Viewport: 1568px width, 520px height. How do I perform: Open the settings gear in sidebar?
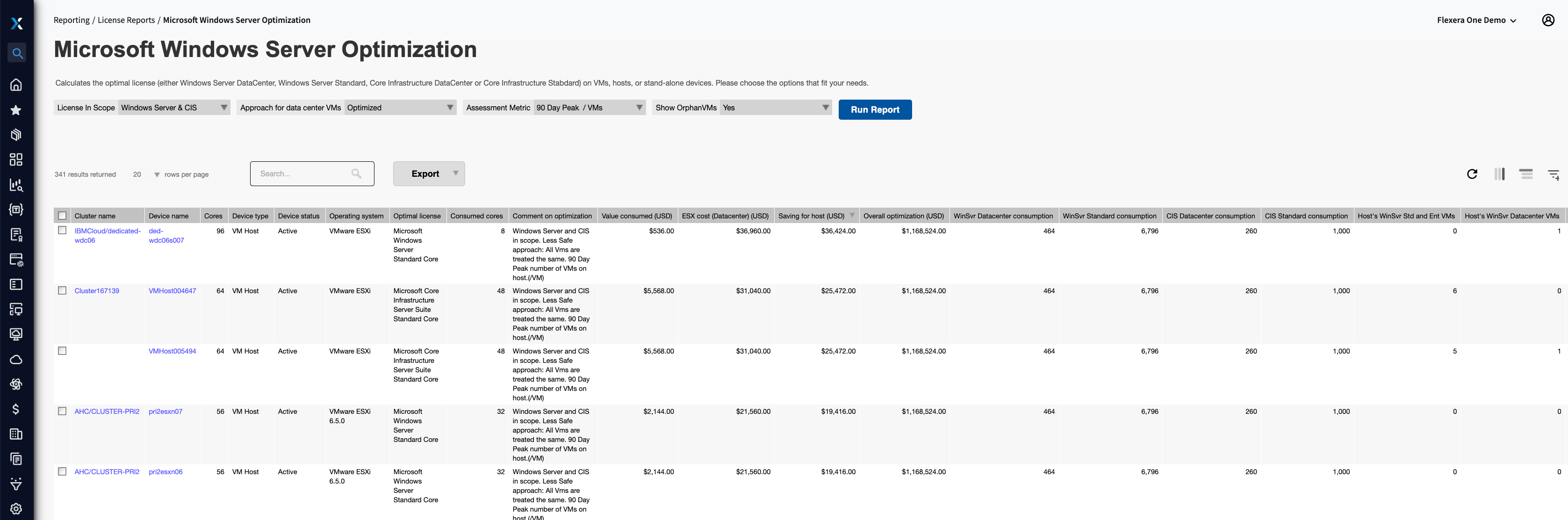click(x=16, y=508)
